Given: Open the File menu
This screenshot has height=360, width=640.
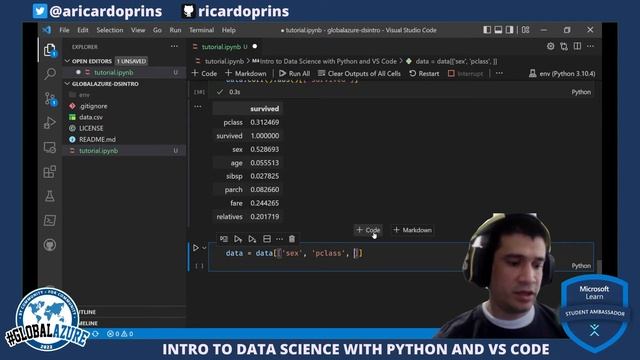Looking at the screenshot, I should pos(64,30).
